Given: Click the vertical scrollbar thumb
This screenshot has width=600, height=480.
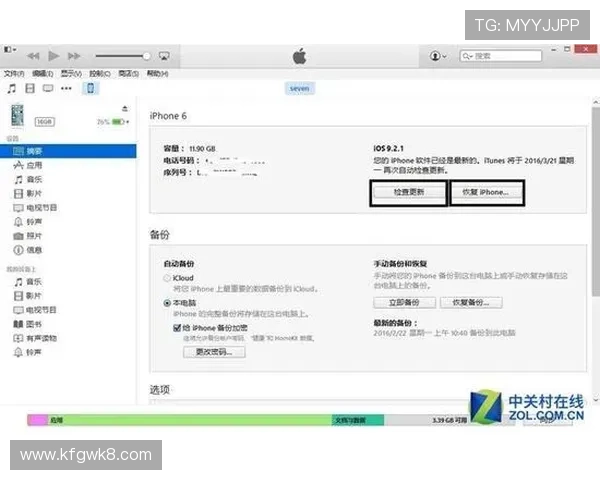Looking at the screenshot, I should (x=596, y=203).
